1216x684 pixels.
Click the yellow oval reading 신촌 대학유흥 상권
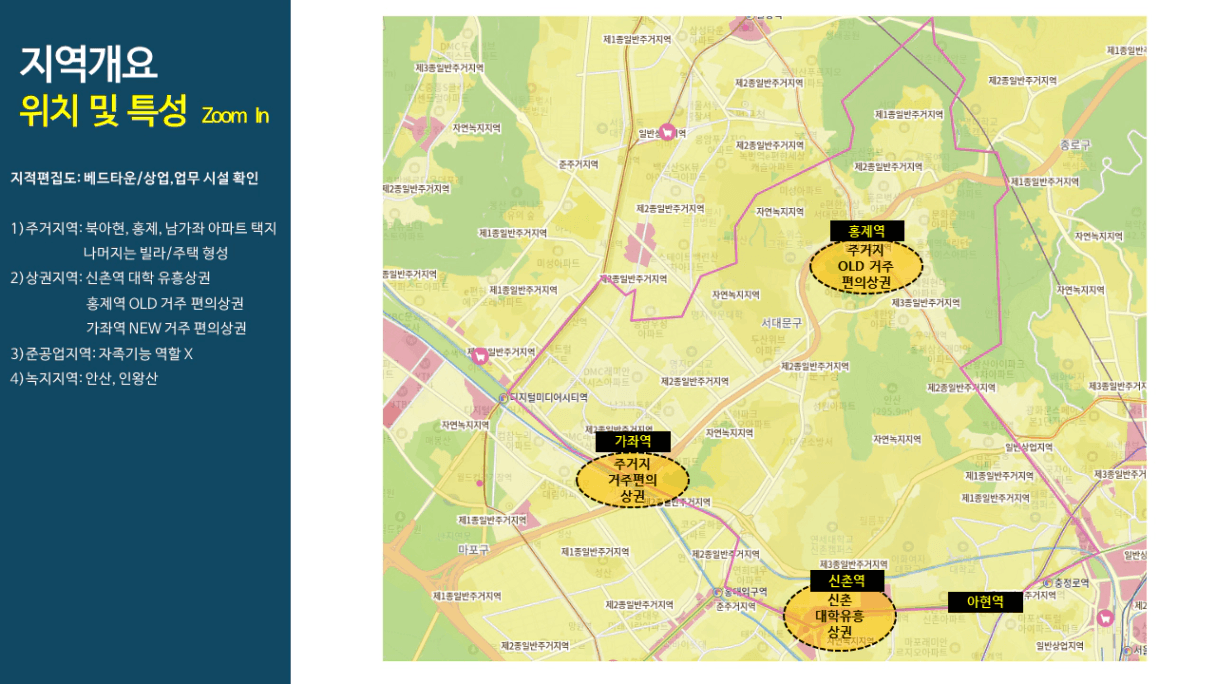click(840, 617)
